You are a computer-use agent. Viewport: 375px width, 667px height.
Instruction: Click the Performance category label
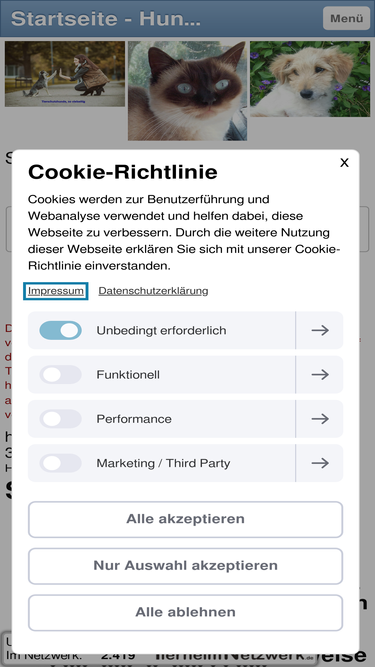click(134, 419)
